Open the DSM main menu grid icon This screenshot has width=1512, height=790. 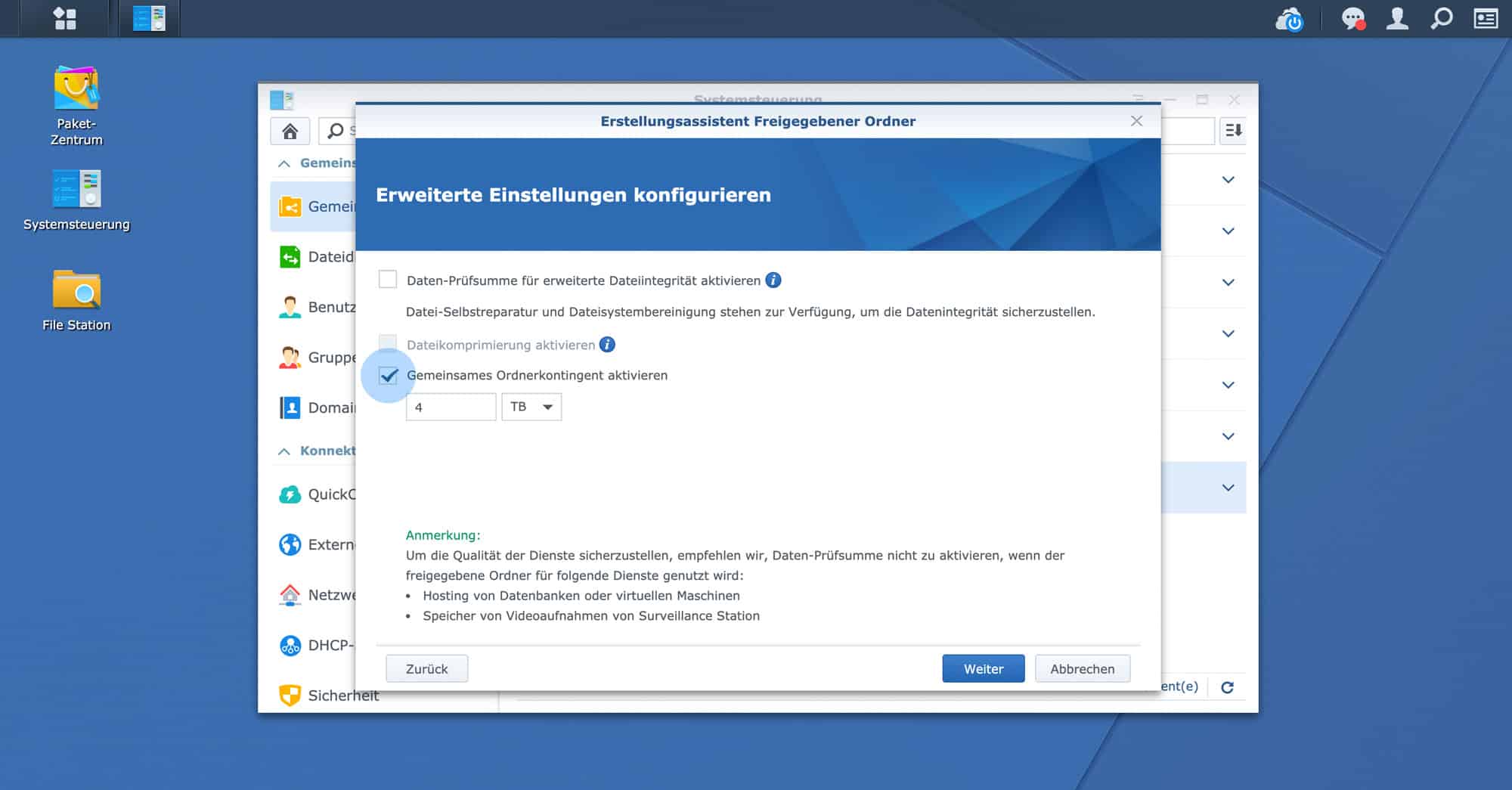(65, 18)
